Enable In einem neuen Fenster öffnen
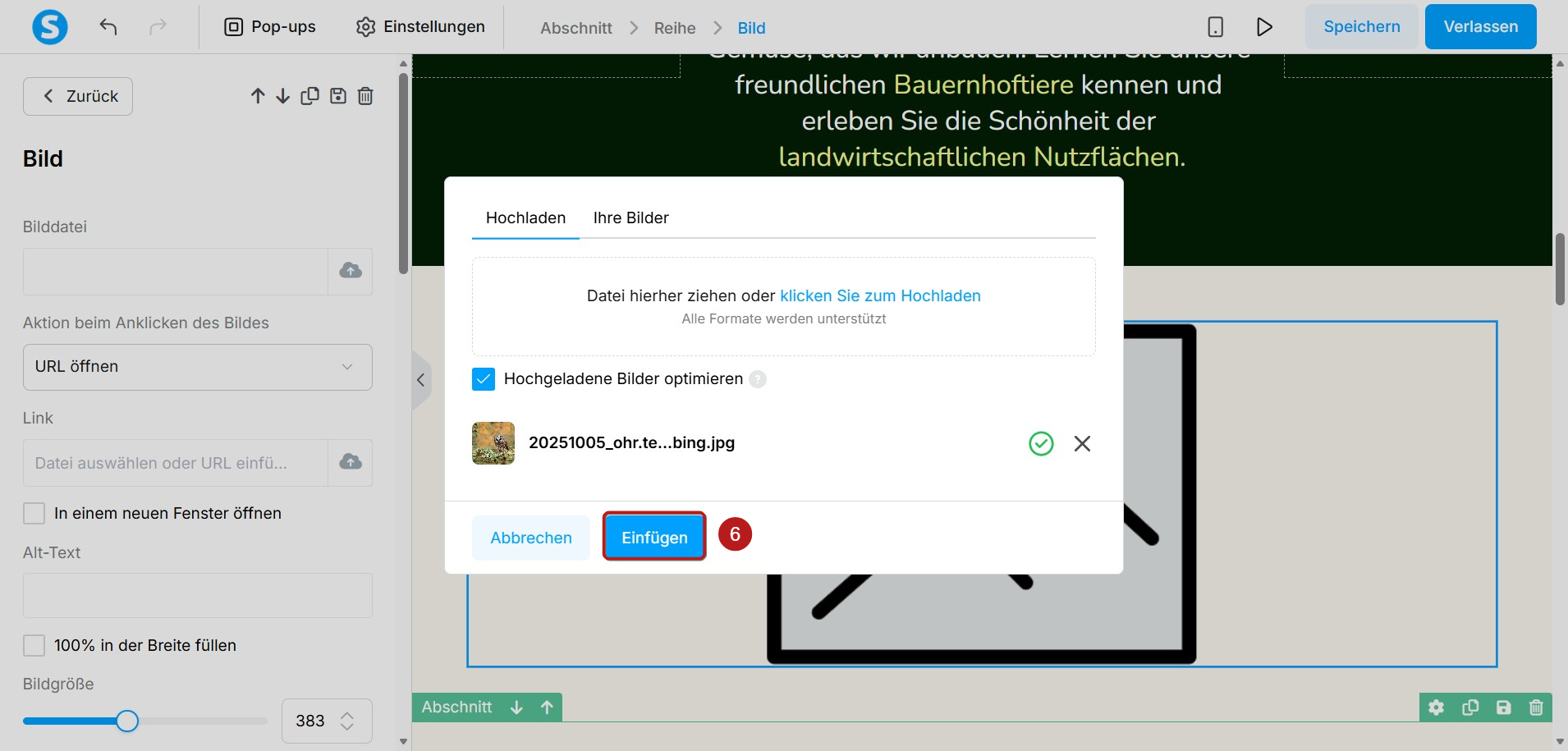The image size is (1568, 751). click(x=34, y=514)
